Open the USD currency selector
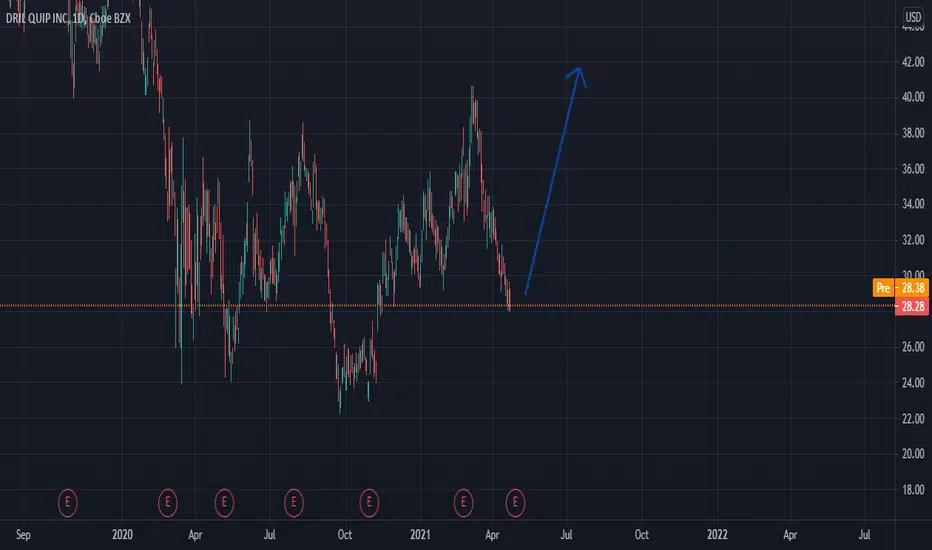 [x=912, y=17]
